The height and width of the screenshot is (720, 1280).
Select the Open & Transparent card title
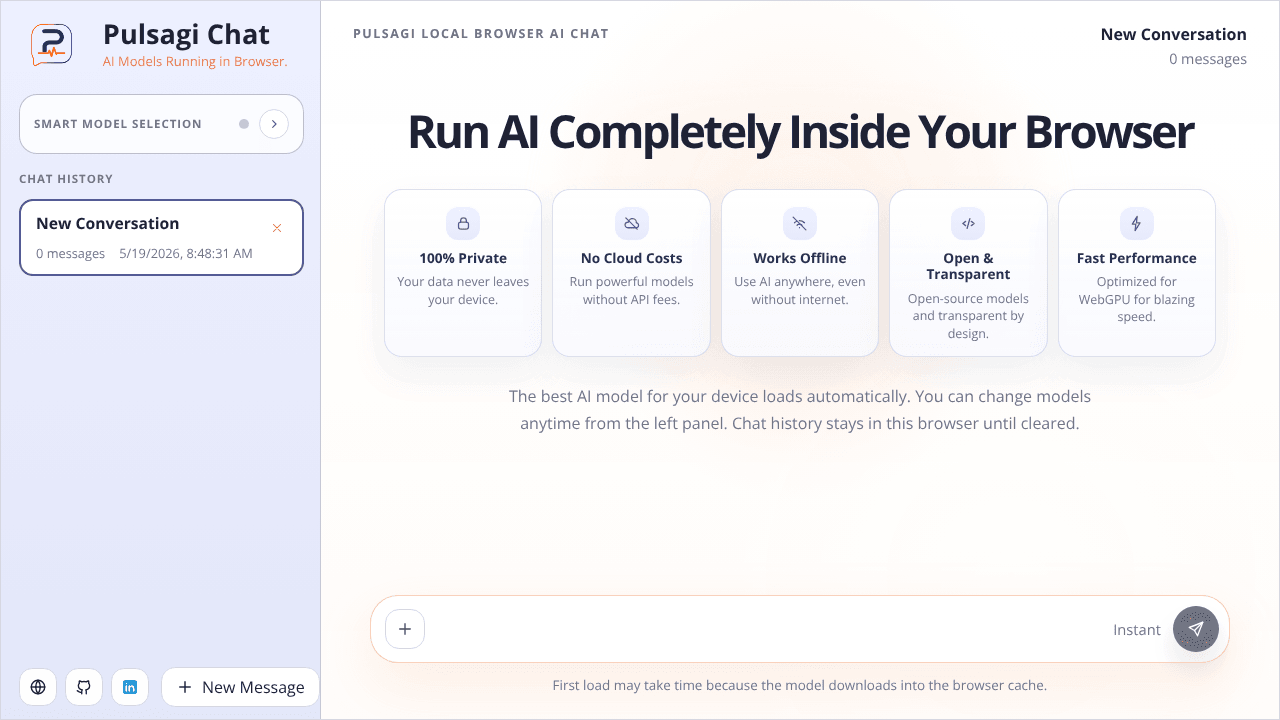(x=968, y=266)
